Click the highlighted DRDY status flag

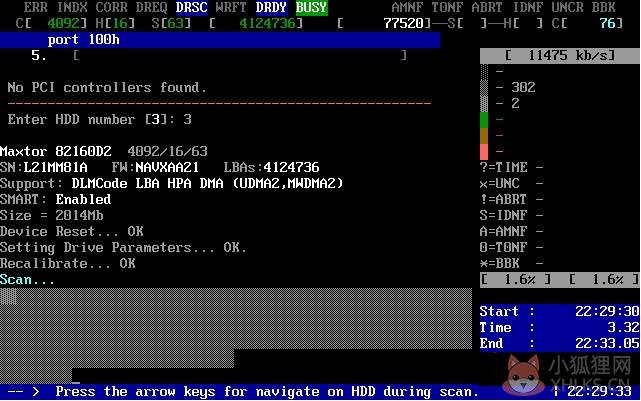point(271,7)
